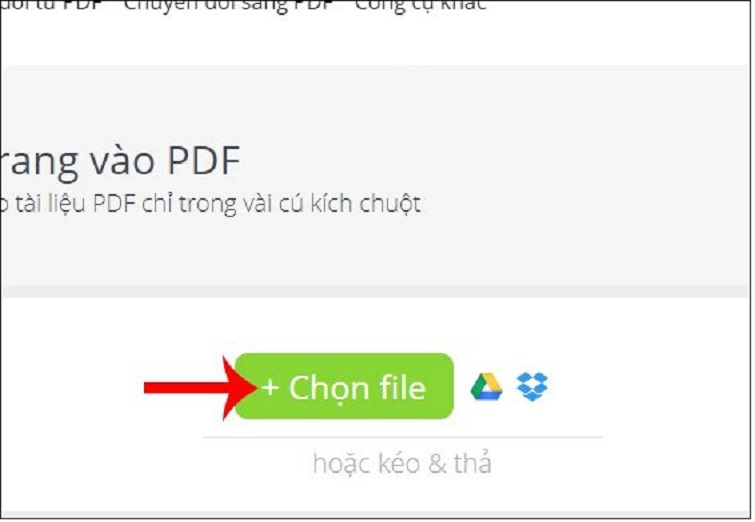Image resolution: width=755 pixels, height=522 pixels.
Task: Click the gray strip under the title banner
Action: pos(375,291)
